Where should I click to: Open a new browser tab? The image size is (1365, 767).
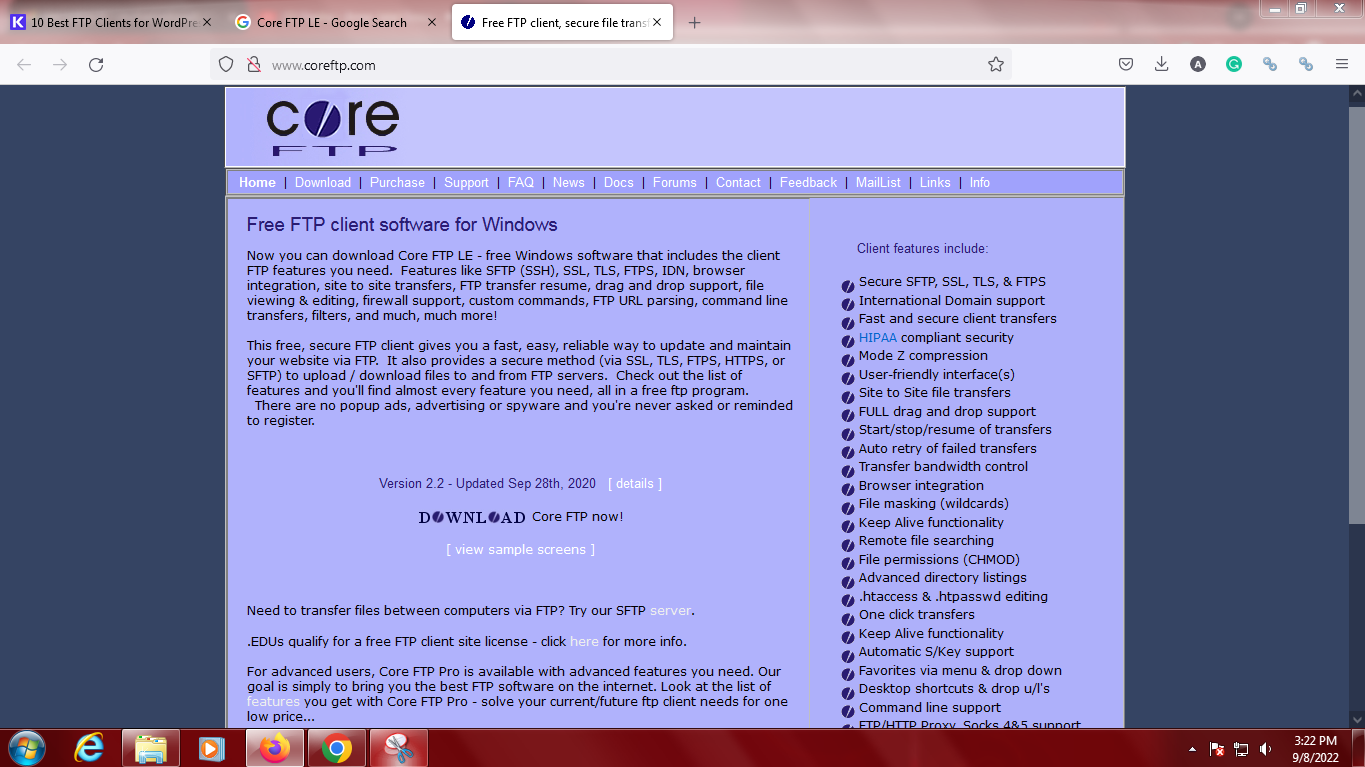point(695,23)
